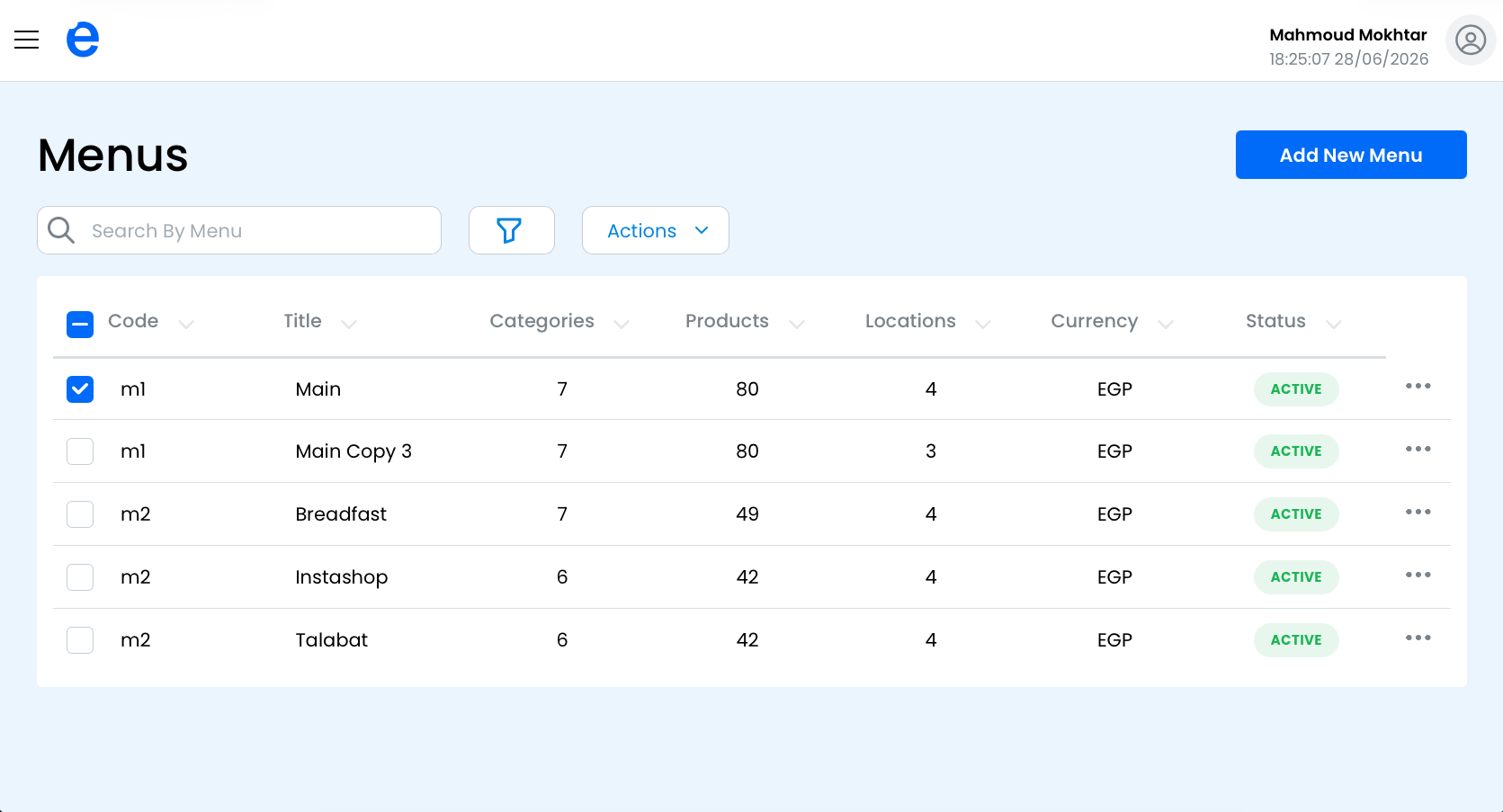Toggle the select-all header checkbox

coord(80,324)
